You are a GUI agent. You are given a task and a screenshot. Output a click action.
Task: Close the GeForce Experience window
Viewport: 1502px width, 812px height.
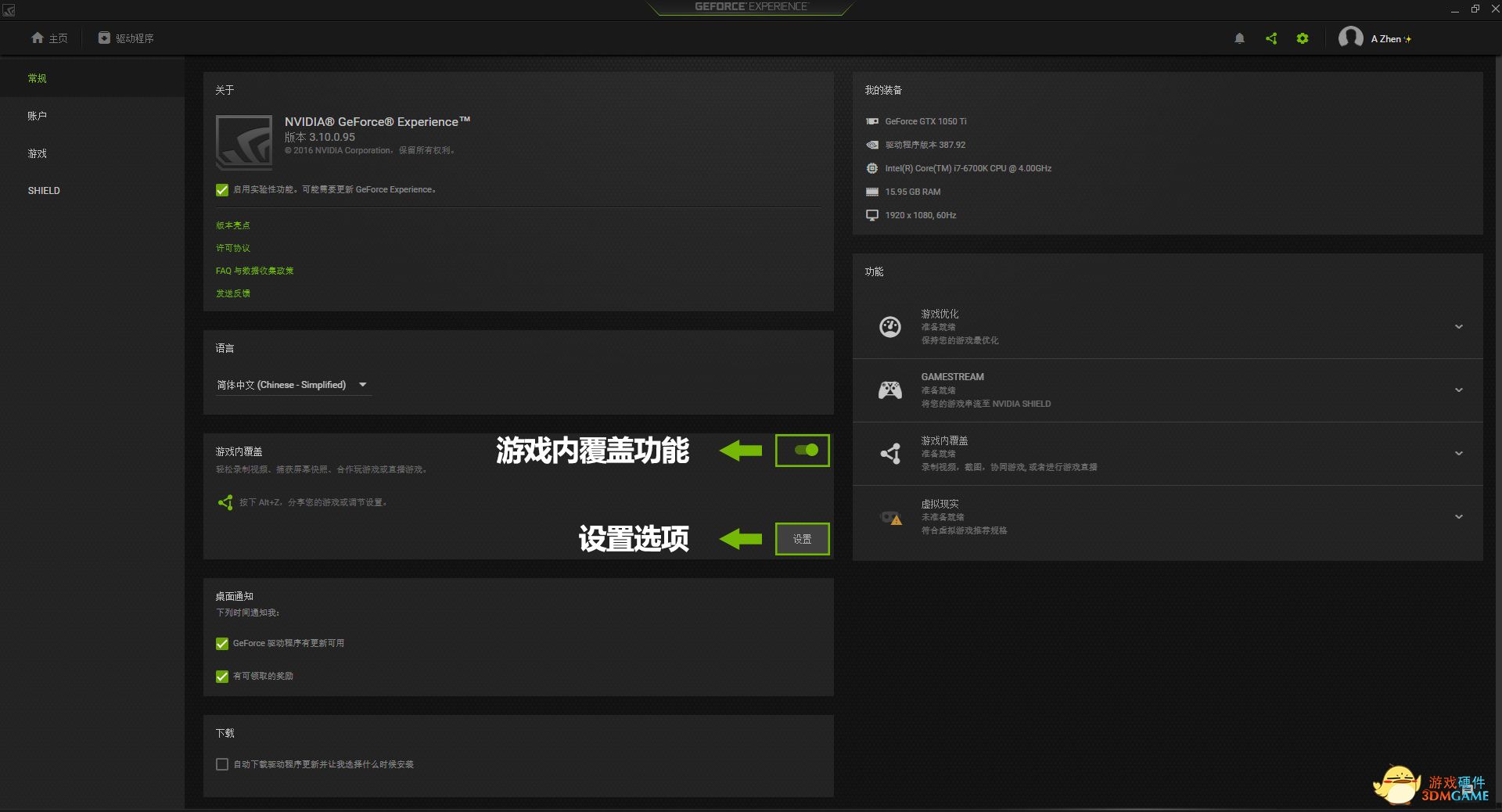(x=1495, y=9)
